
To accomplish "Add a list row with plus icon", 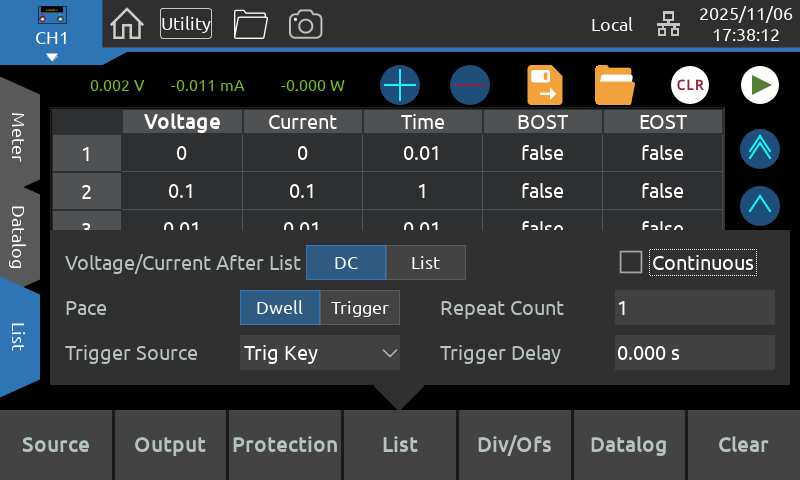I will pyautogui.click(x=400, y=86).
